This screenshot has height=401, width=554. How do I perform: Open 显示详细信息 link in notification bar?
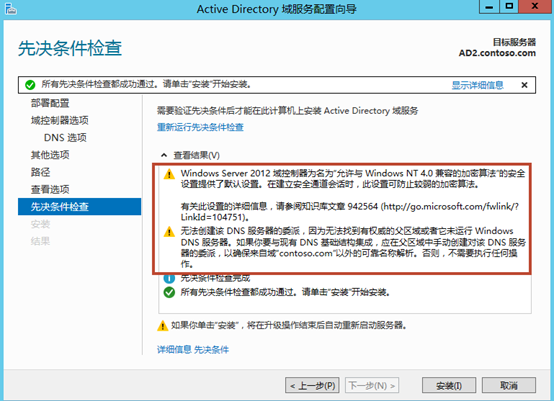pos(477,85)
